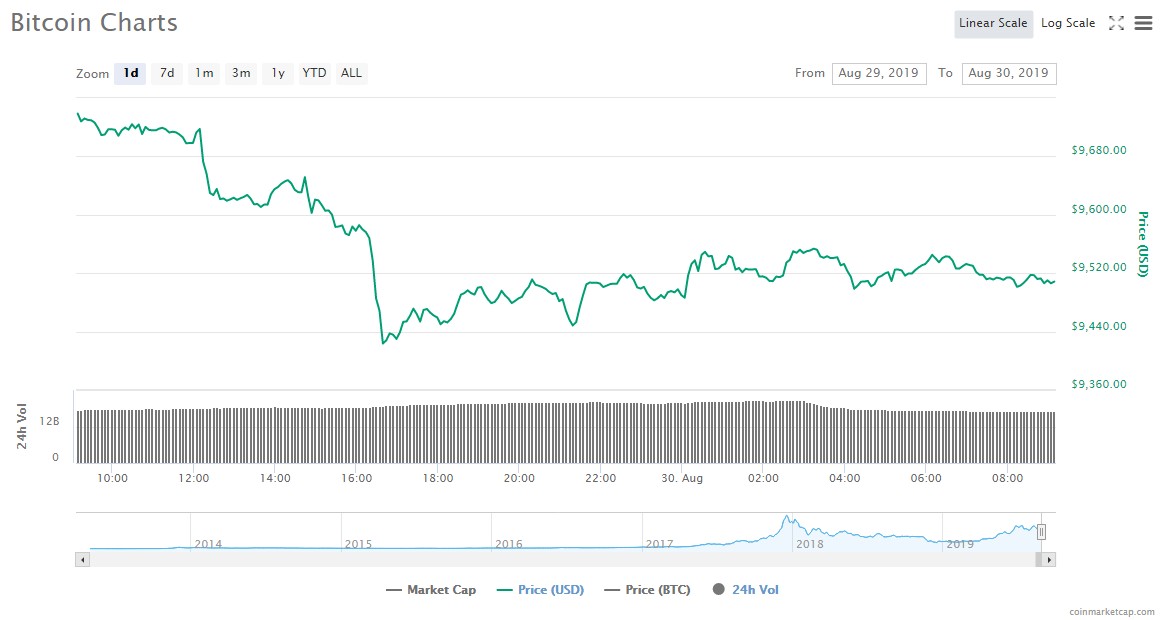This screenshot has height=620, width=1165.
Task: Click the 30. Aug time axis label
Action: pyautogui.click(x=682, y=478)
